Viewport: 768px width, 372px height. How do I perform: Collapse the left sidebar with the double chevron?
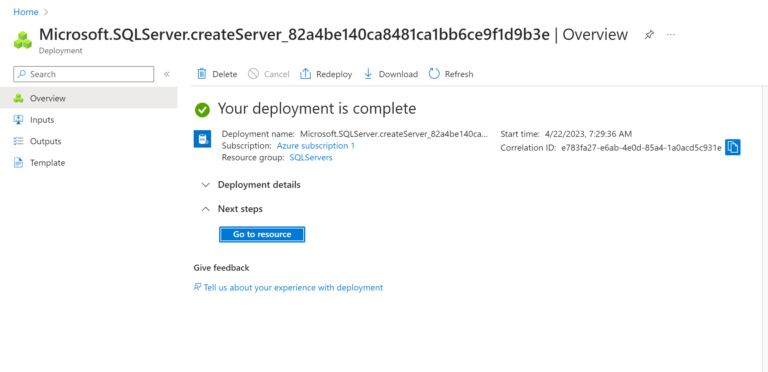point(167,74)
